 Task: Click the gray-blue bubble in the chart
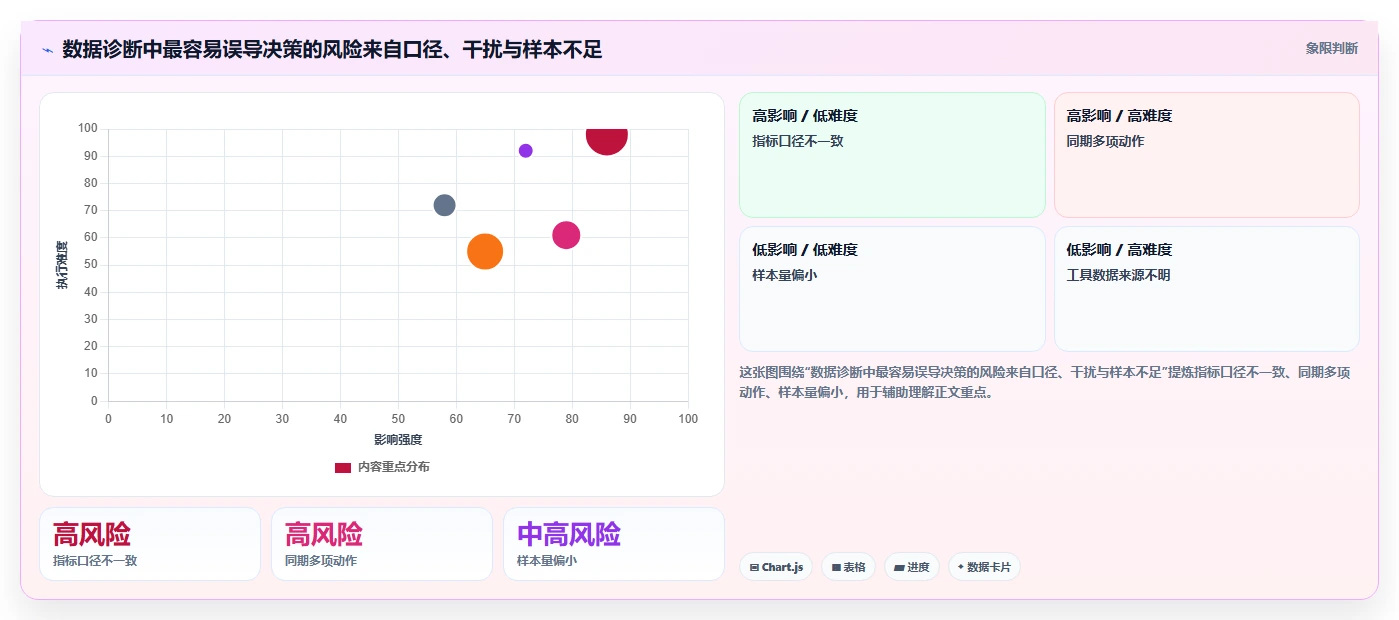click(x=445, y=205)
